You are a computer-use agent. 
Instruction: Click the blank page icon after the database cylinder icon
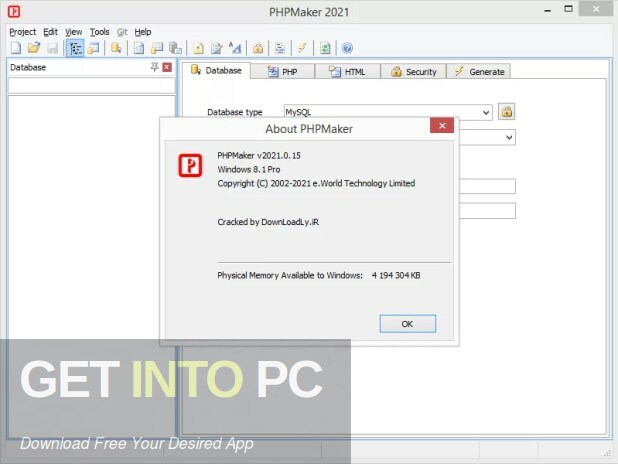(x=139, y=48)
